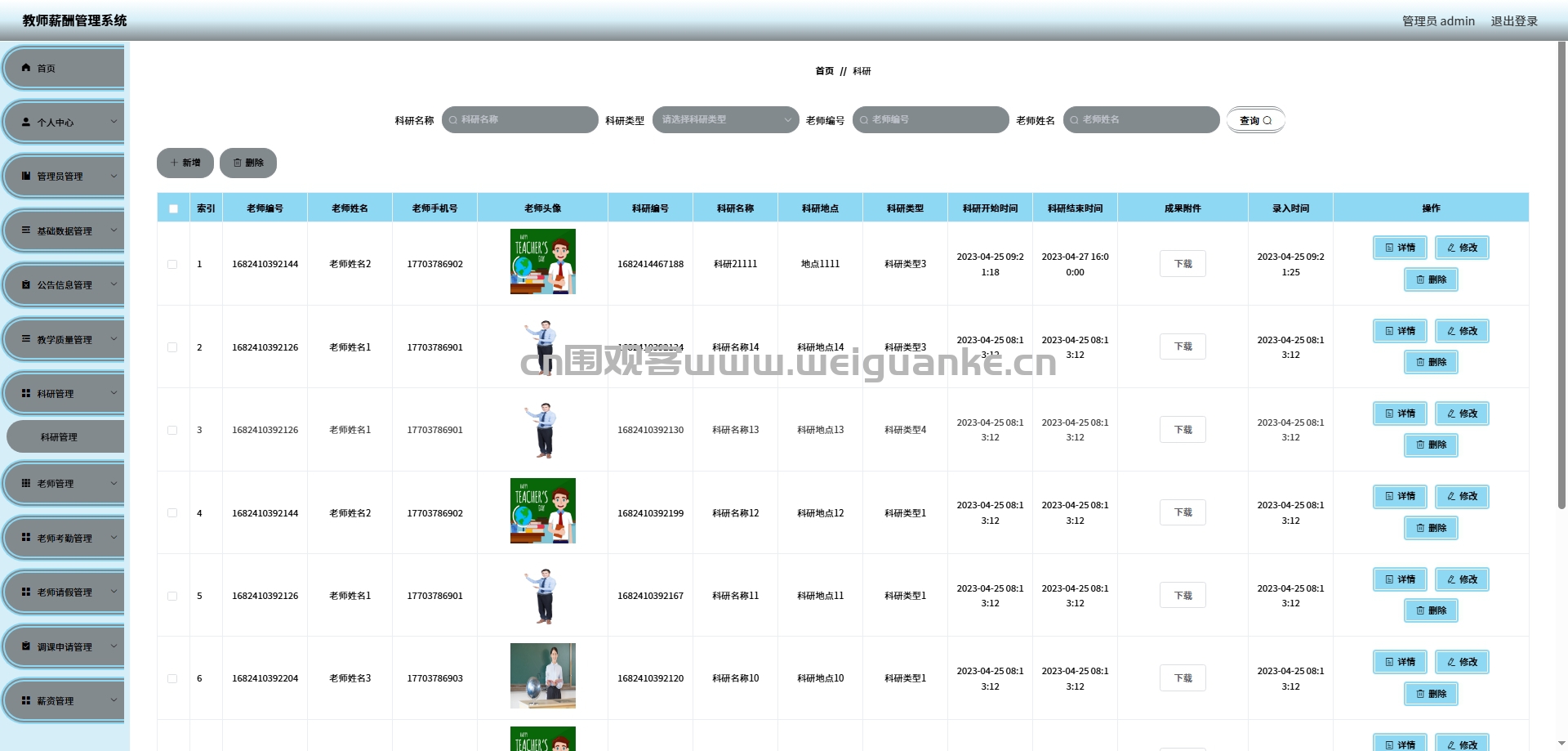Click the person icon beside 个人中心
The height and width of the screenshot is (751, 1568).
(x=26, y=122)
